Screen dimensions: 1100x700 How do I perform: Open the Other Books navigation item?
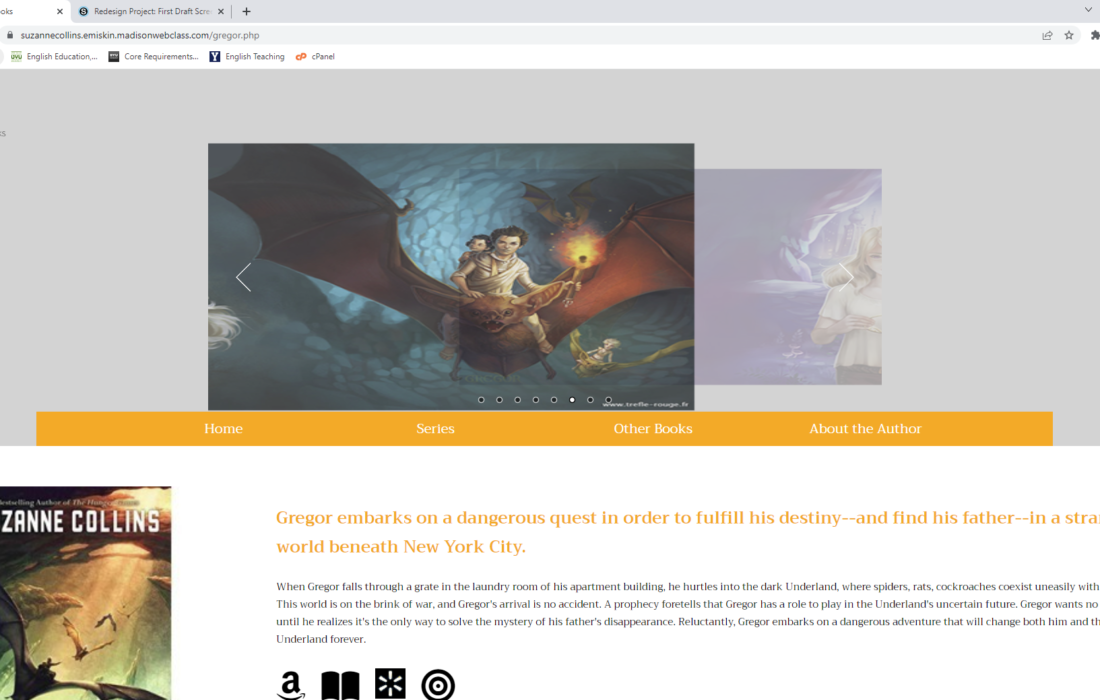click(x=652, y=429)
